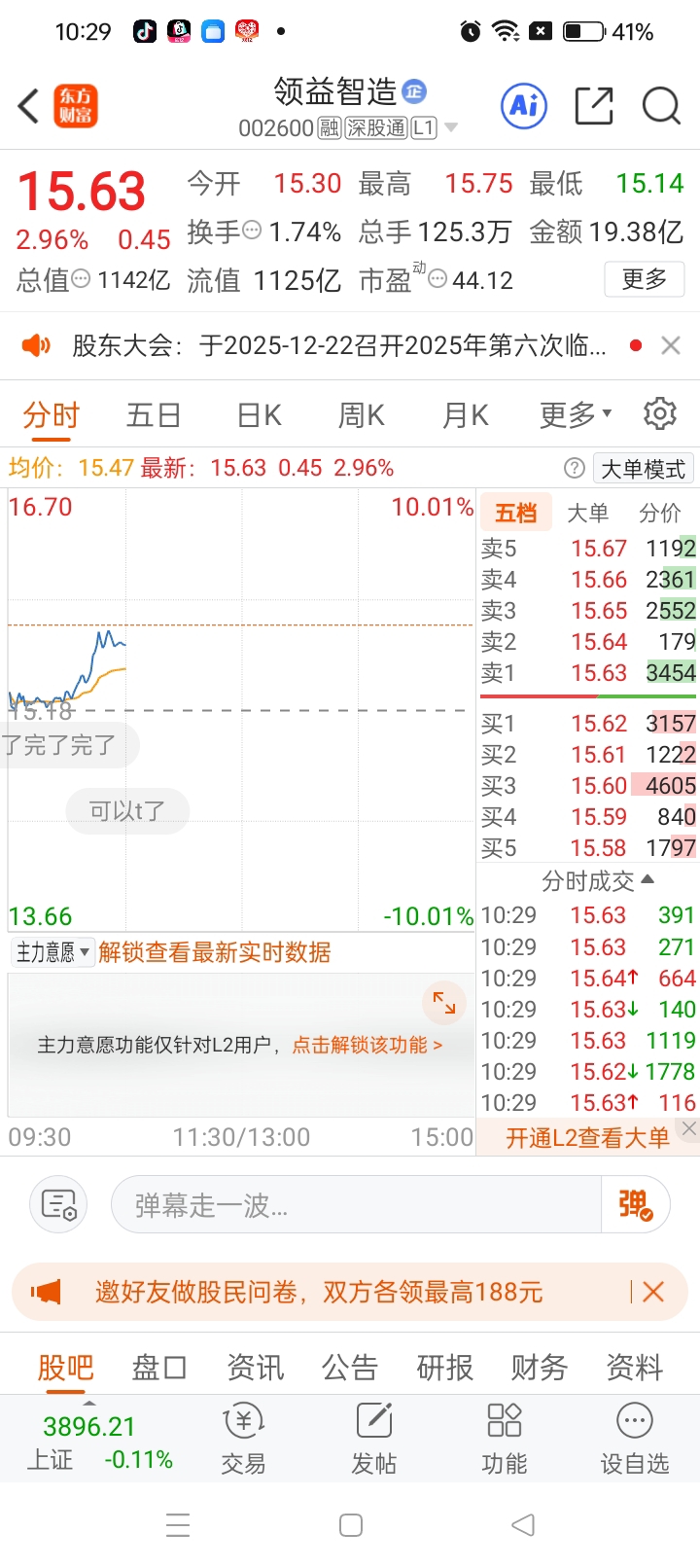Toggle the 弹 danmaku button
700x1568 pixels.
(636, 1205)
